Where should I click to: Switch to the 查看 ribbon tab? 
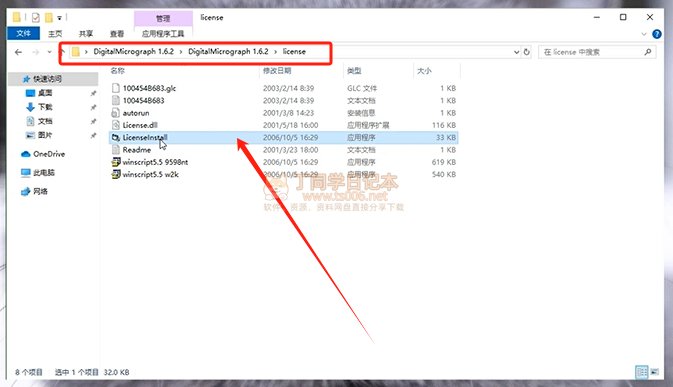[x=117, y=33]
